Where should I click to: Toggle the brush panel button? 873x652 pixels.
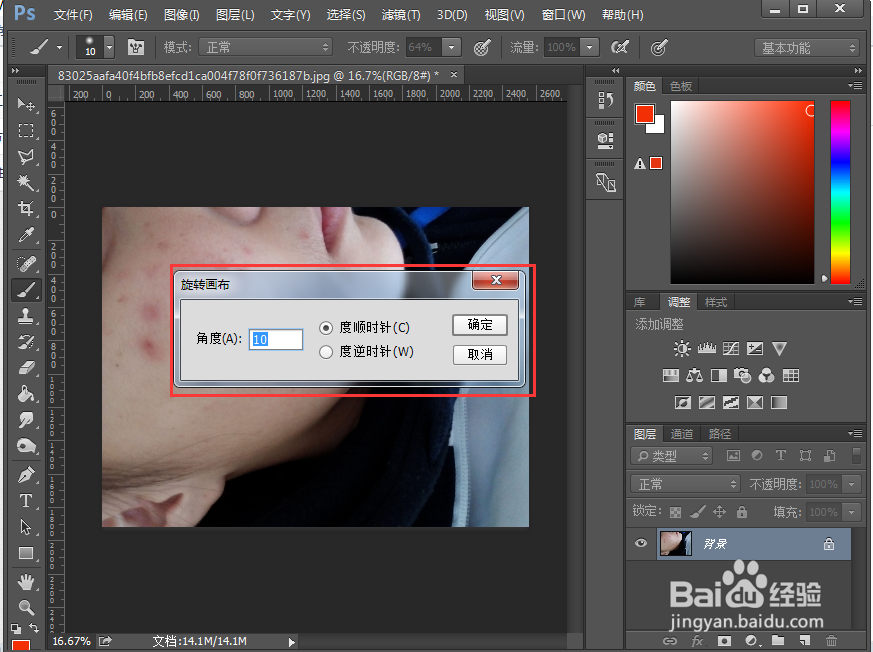pos(136,47)
